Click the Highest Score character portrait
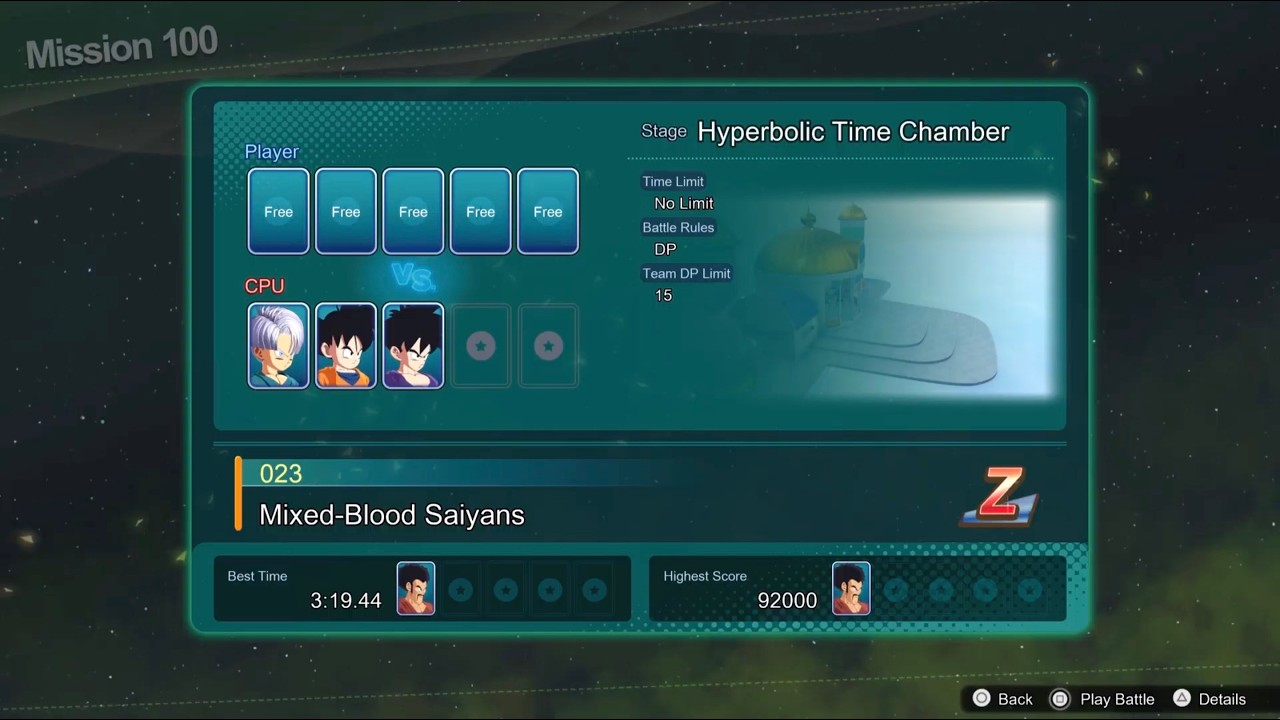Screen dimensions: 1280x720 click(851, 588)
